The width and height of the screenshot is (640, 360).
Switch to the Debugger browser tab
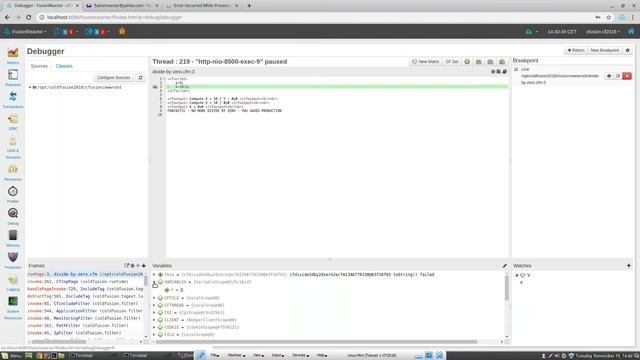[x=41, y=6]
